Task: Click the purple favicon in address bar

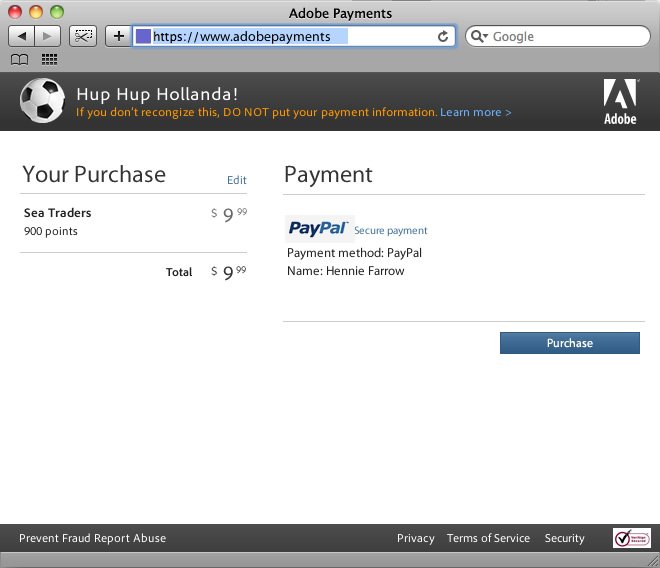Action: point(143,36)
